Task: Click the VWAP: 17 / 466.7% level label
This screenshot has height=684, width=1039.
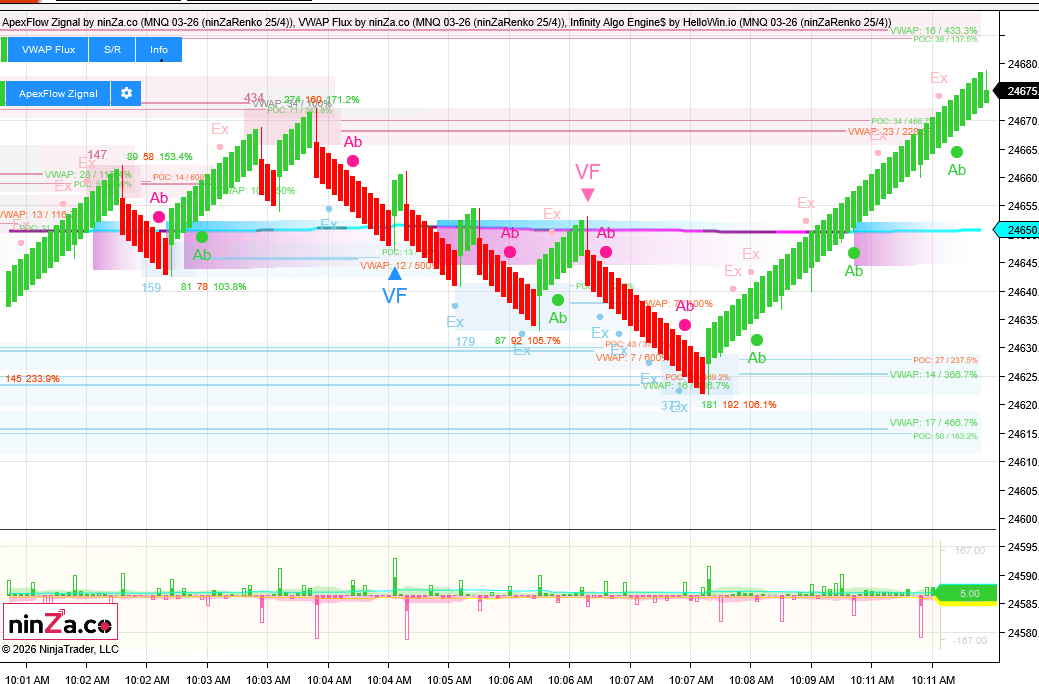Action: click(x=933, y=423)
